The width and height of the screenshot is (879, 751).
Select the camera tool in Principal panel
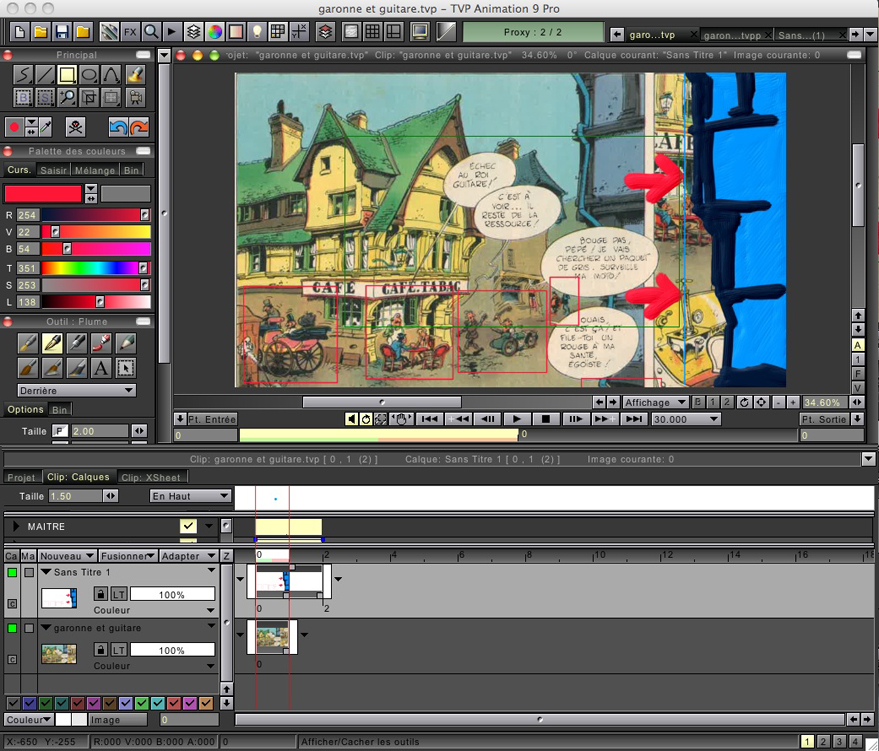click(x=135, y=98)
